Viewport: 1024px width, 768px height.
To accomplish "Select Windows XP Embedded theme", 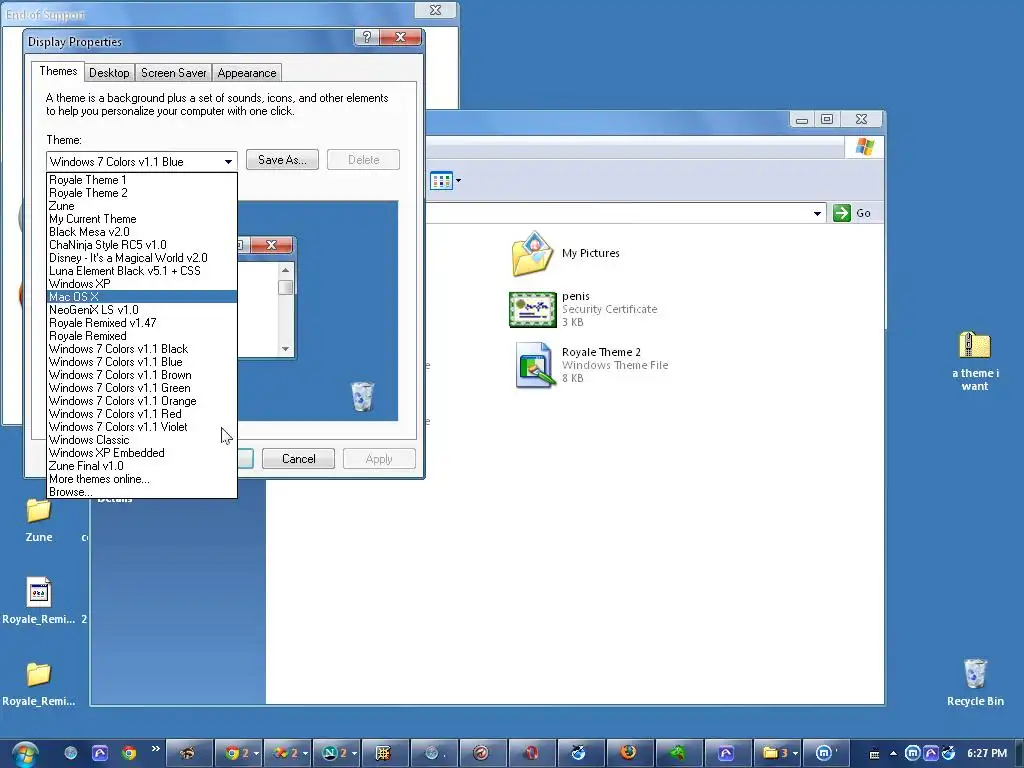I will pyautogui.click(x=142, y=453).
